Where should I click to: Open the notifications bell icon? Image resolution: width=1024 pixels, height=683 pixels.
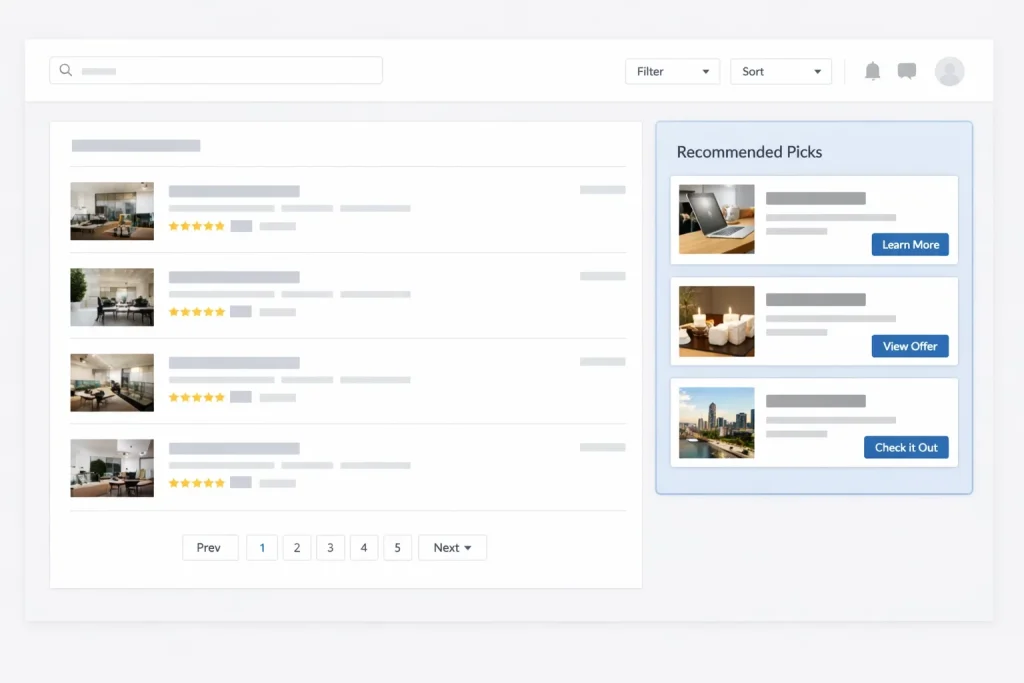click(872, 70)
